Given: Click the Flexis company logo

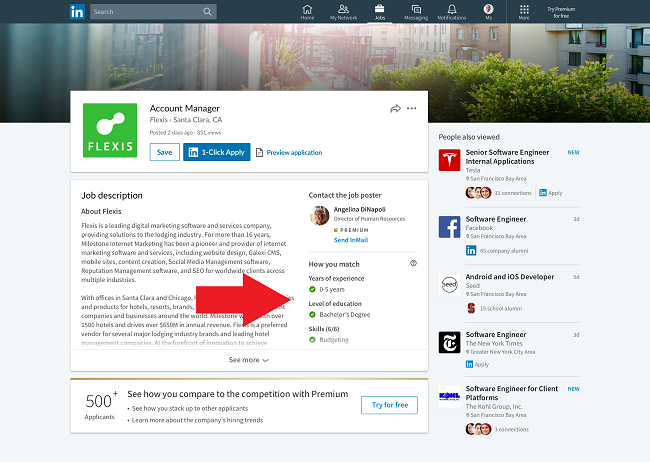Looking at the screenshot, I should click(x=110, y=130).
